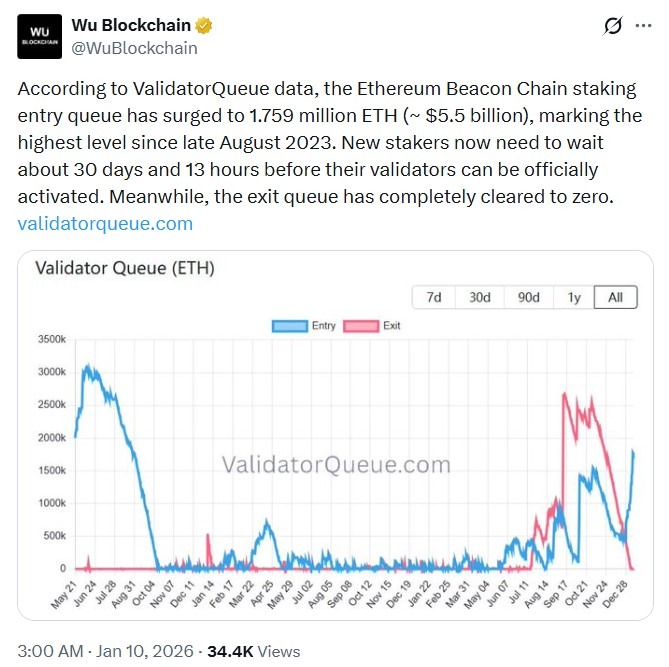Select the 1y range button
669x667 pixels.
click(573, 297)
